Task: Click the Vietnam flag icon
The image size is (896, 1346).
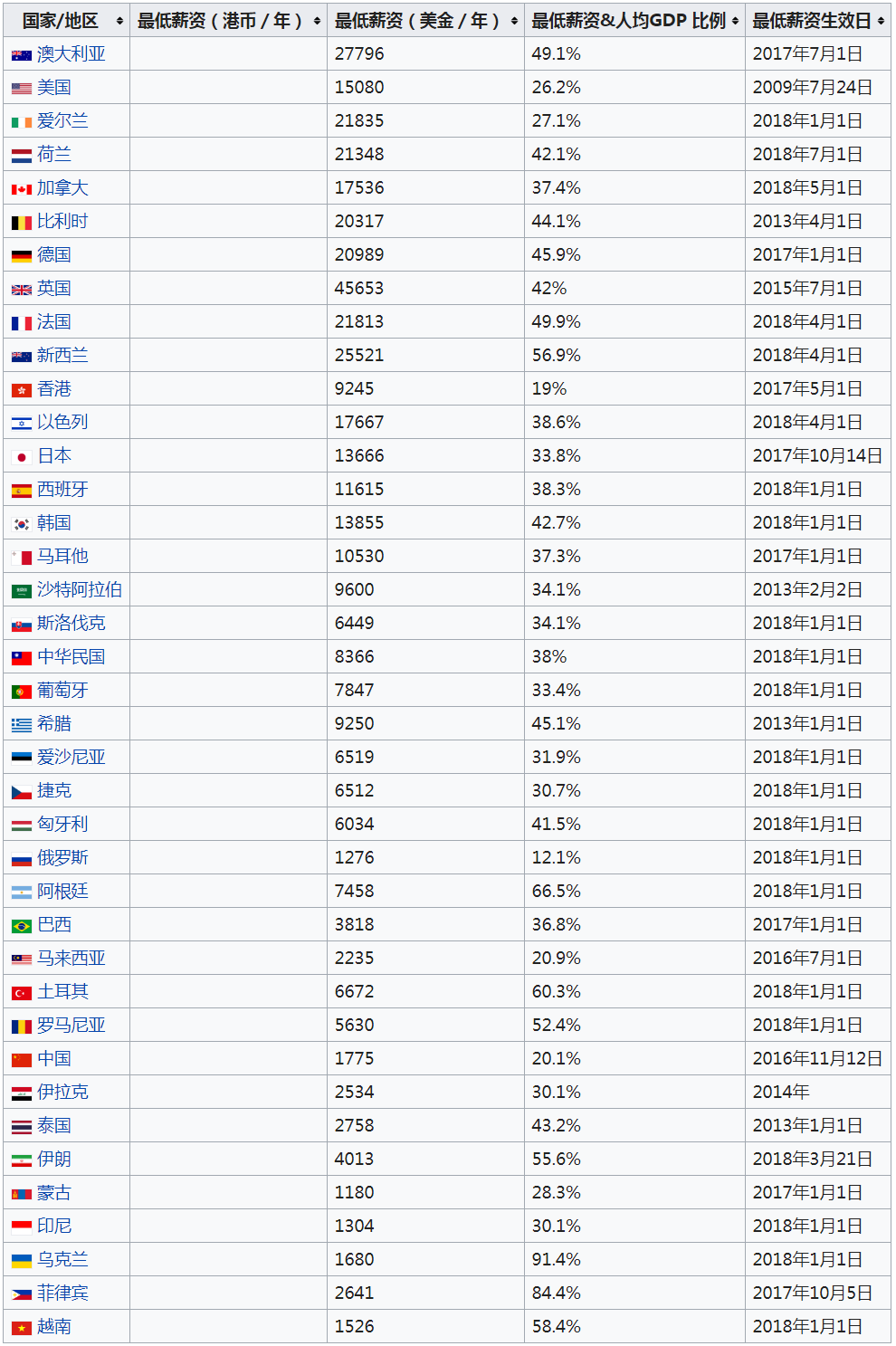Action: coord(22,1328)
